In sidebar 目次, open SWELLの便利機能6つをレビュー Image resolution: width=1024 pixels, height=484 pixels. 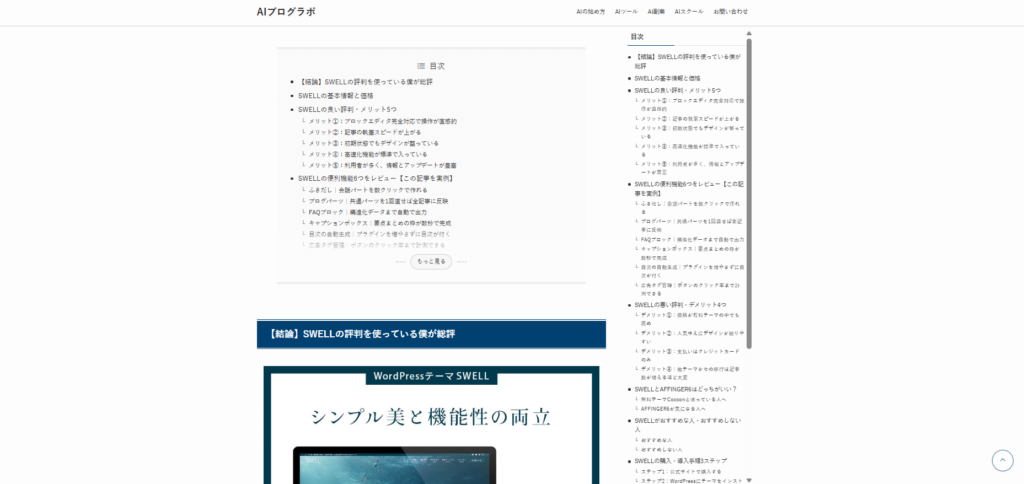(x=689, y=189)
